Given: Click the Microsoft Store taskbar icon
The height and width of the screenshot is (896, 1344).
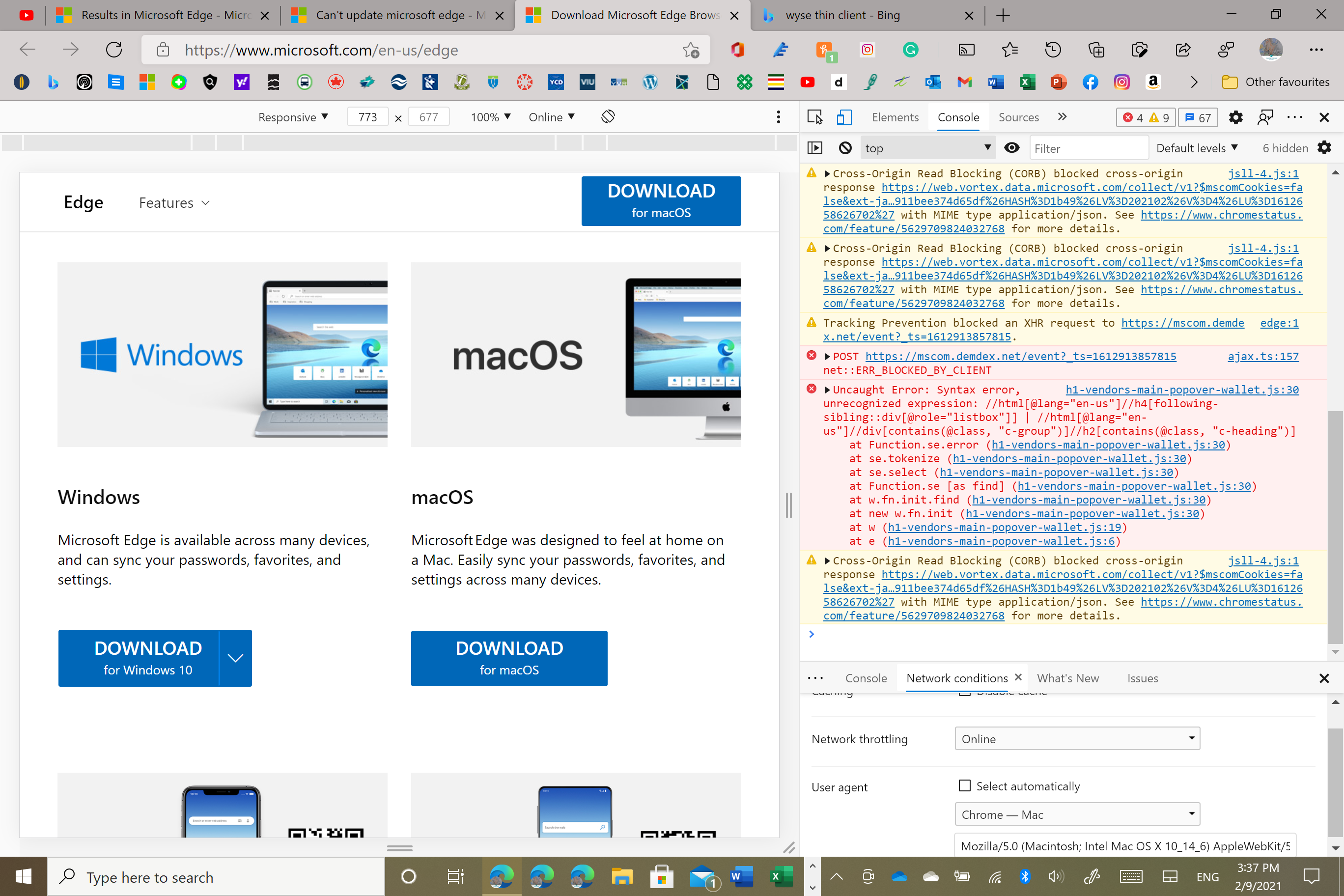Looking at the screenshot, I should (x=661, y=876).
